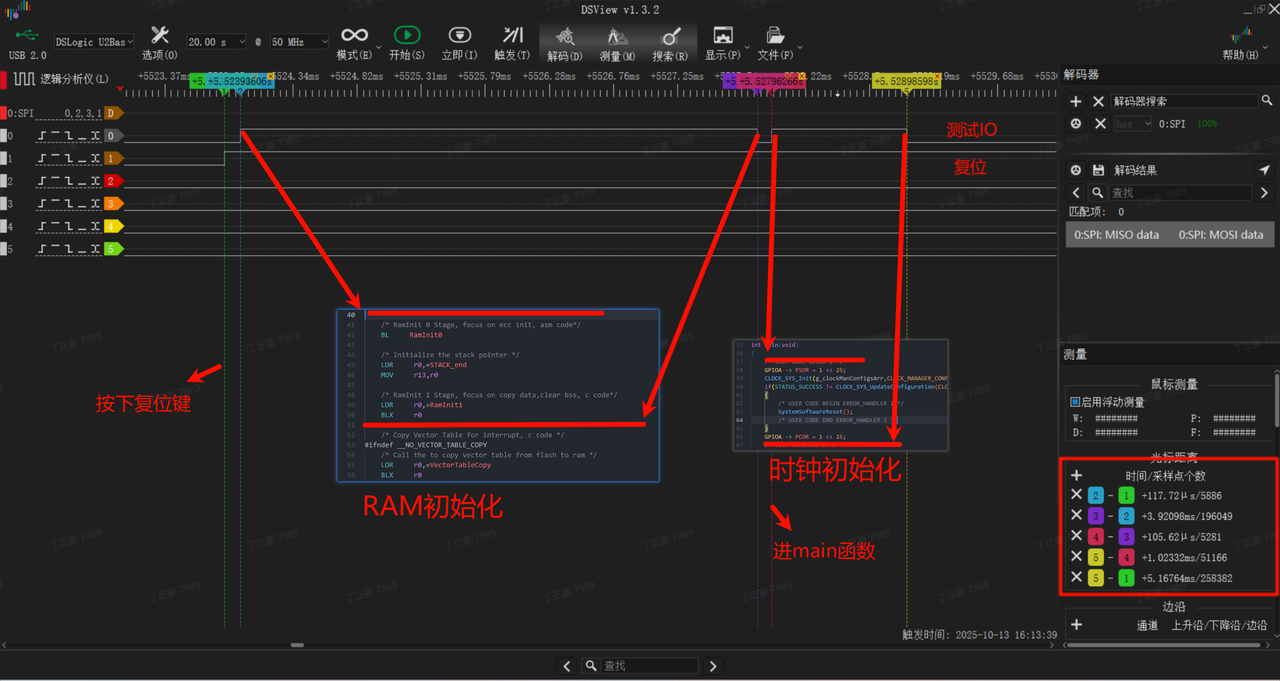Open the Search (搜索) tool
This screenshot has height=681, width=1280.
coord(670,37)
